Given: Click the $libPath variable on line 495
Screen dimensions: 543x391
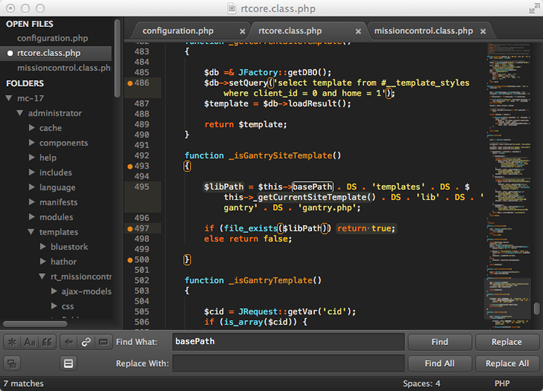Looking at the screenshot, I should [224, 187].
